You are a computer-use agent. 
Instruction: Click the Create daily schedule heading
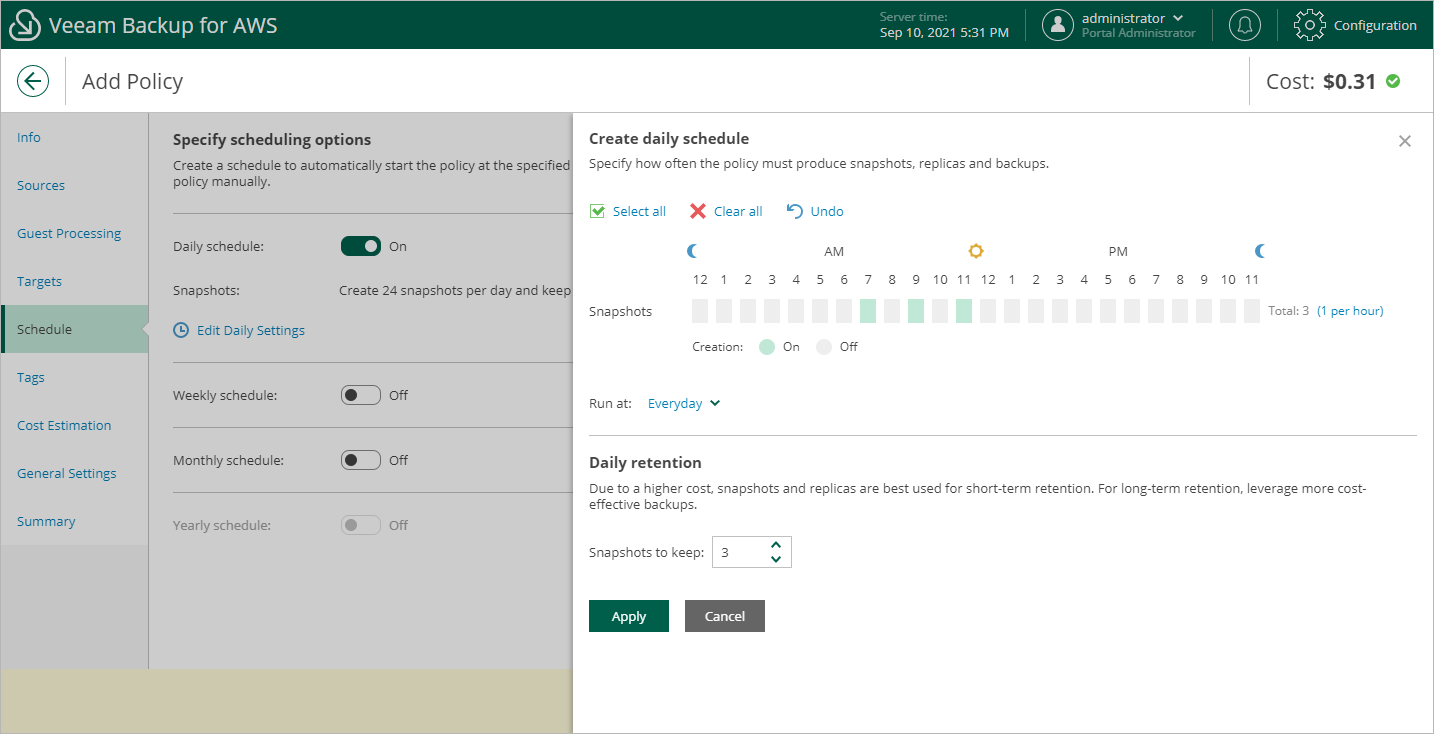pyautogui.click(x=669, y=138)
